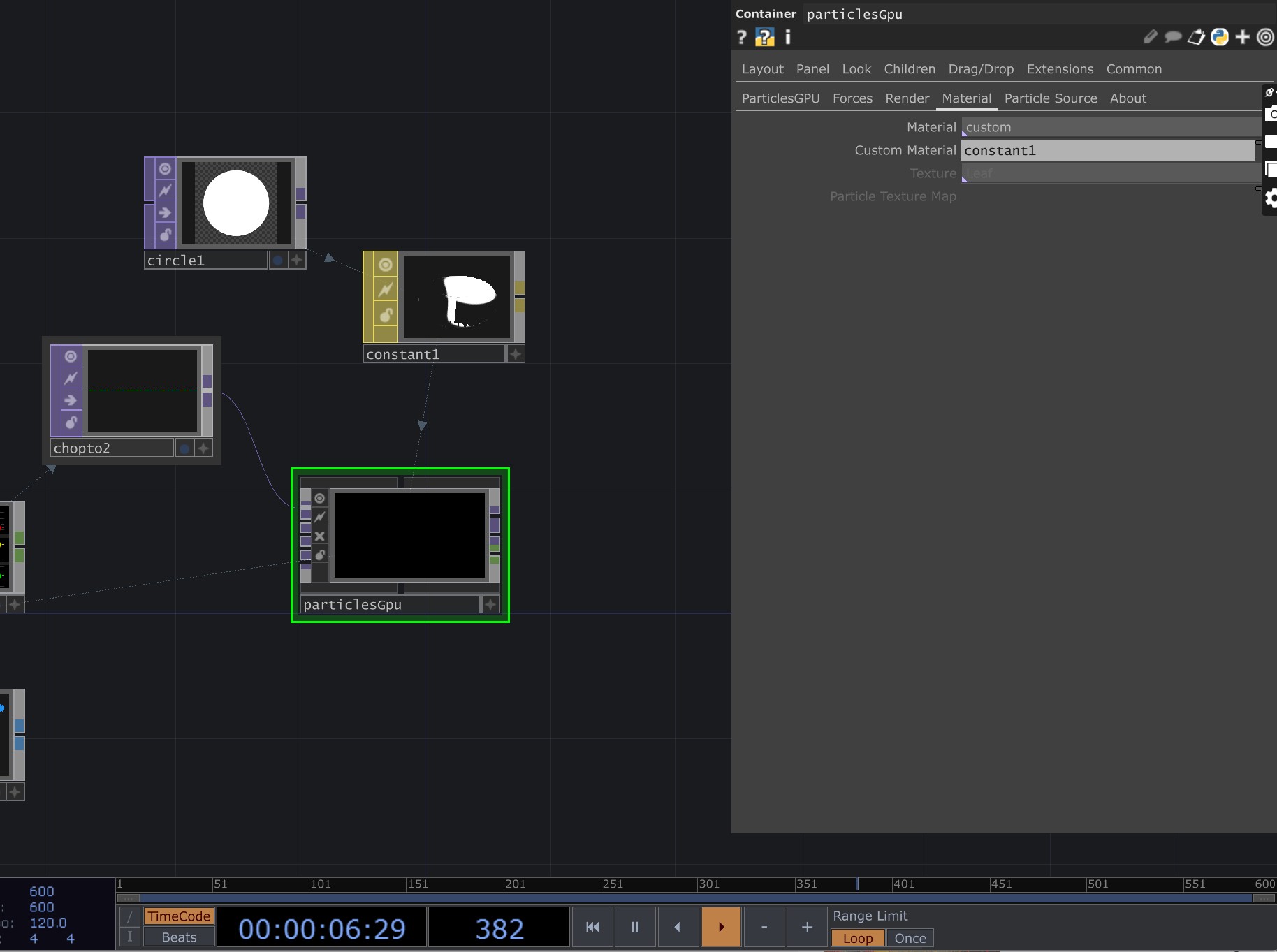Click the comment icon in the parameter panel

(1172, 37)
